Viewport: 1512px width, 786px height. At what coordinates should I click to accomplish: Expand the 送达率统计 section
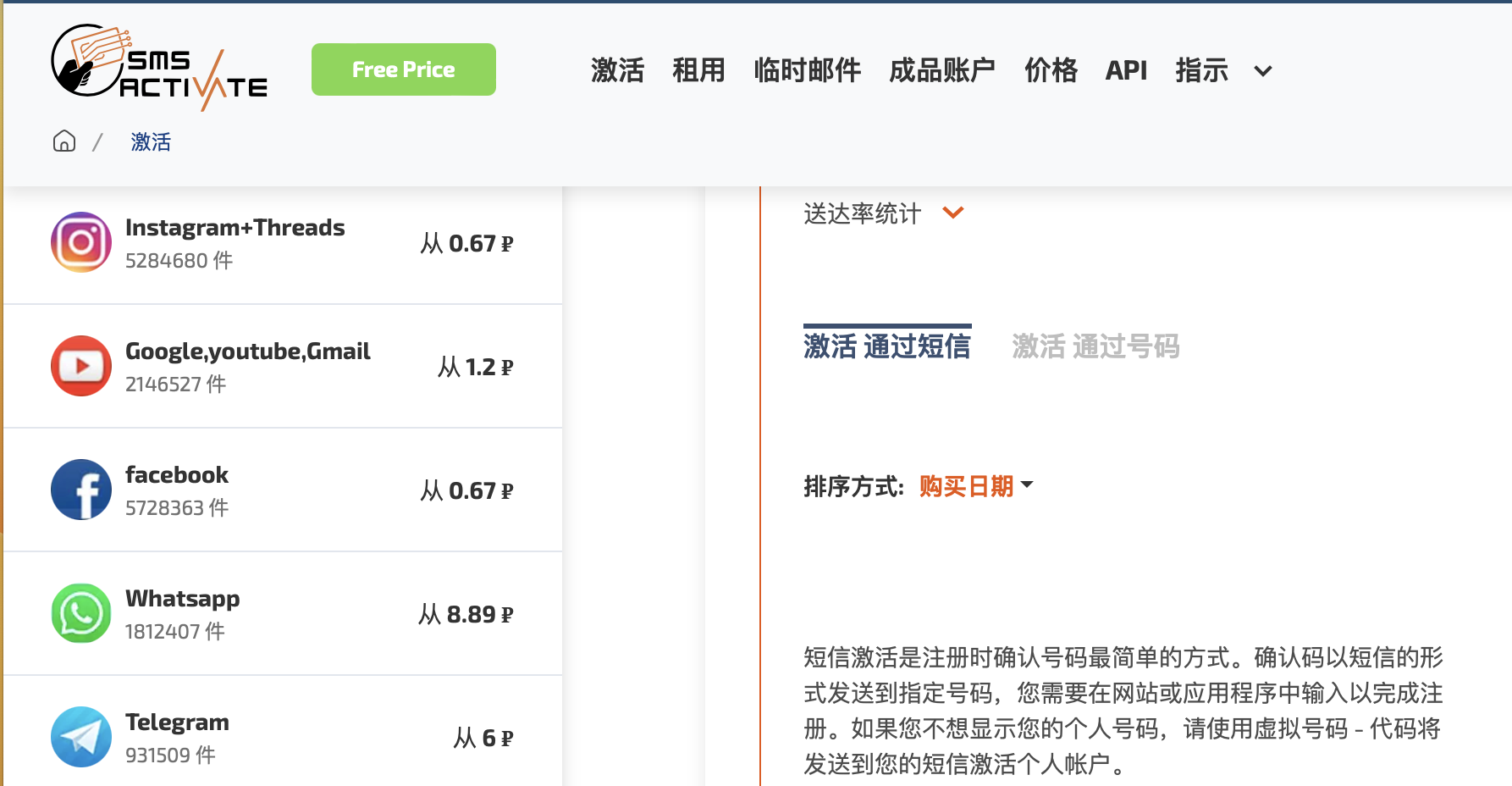(862, 213)
